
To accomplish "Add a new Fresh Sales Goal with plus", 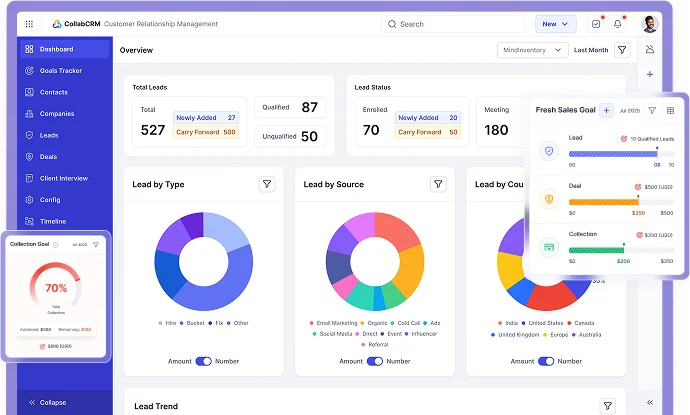I will pos(606,110).
